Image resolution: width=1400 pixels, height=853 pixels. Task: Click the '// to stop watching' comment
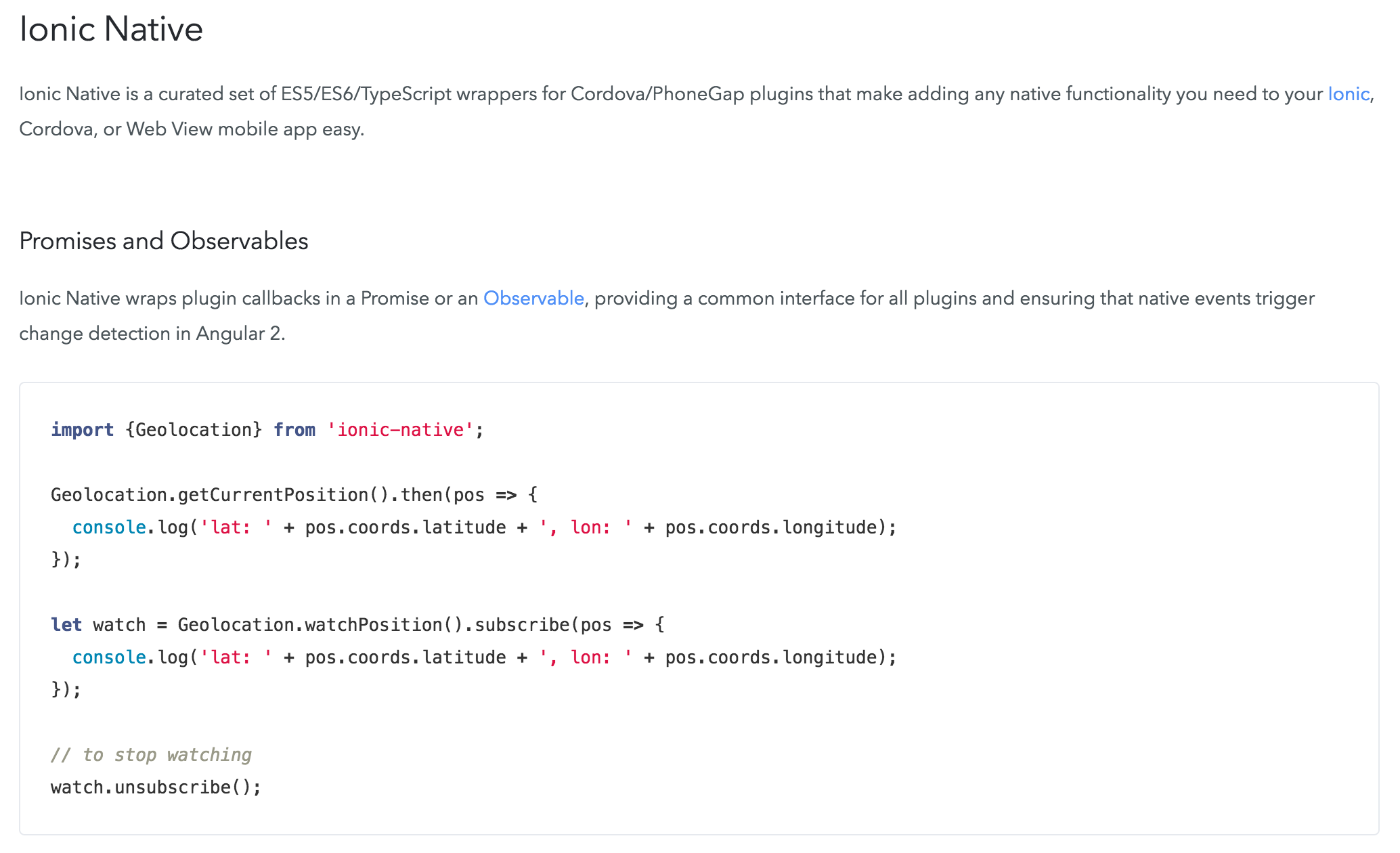pyautogui.click(x=151, y=755)
